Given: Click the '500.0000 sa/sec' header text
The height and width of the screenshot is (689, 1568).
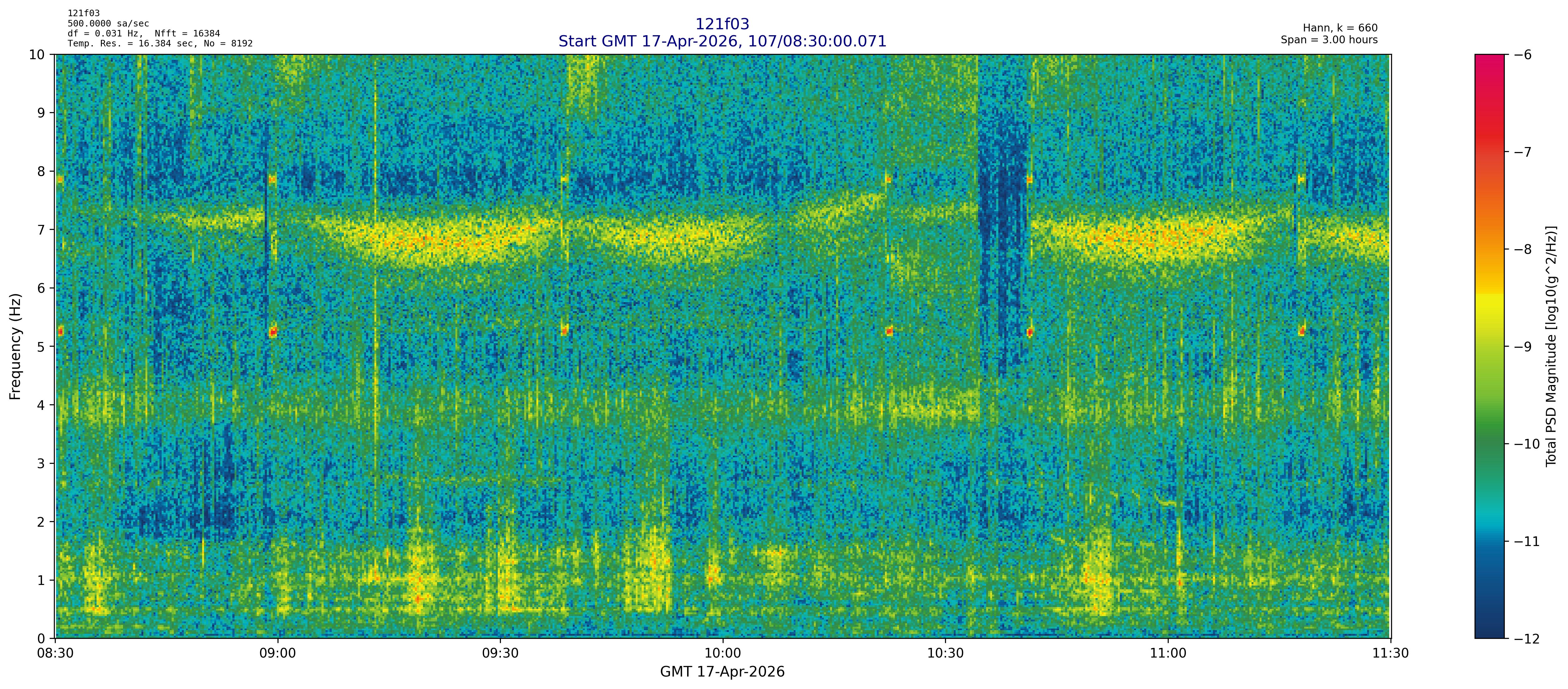Looking at the screenshot, I should [x=108, y=23].
